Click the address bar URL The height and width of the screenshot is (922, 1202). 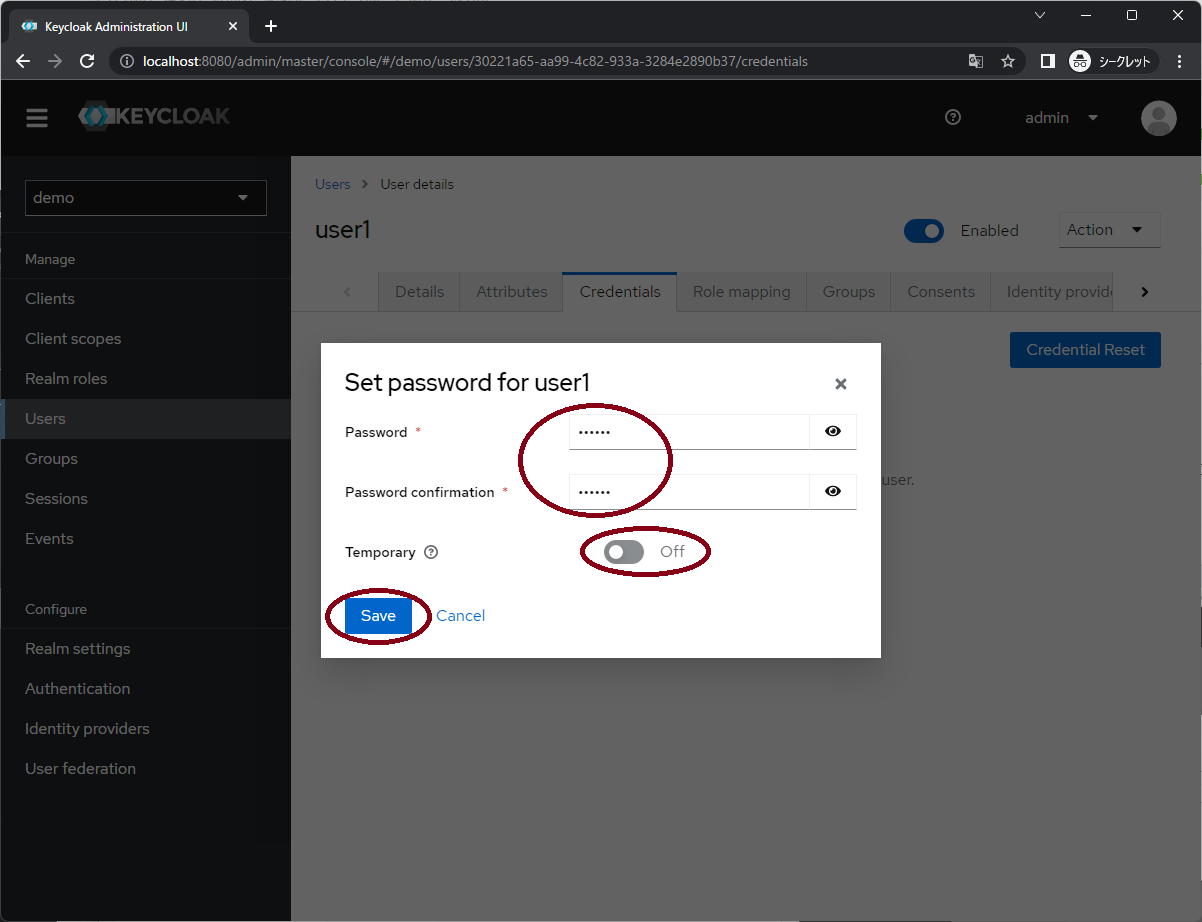pos(475,61)
